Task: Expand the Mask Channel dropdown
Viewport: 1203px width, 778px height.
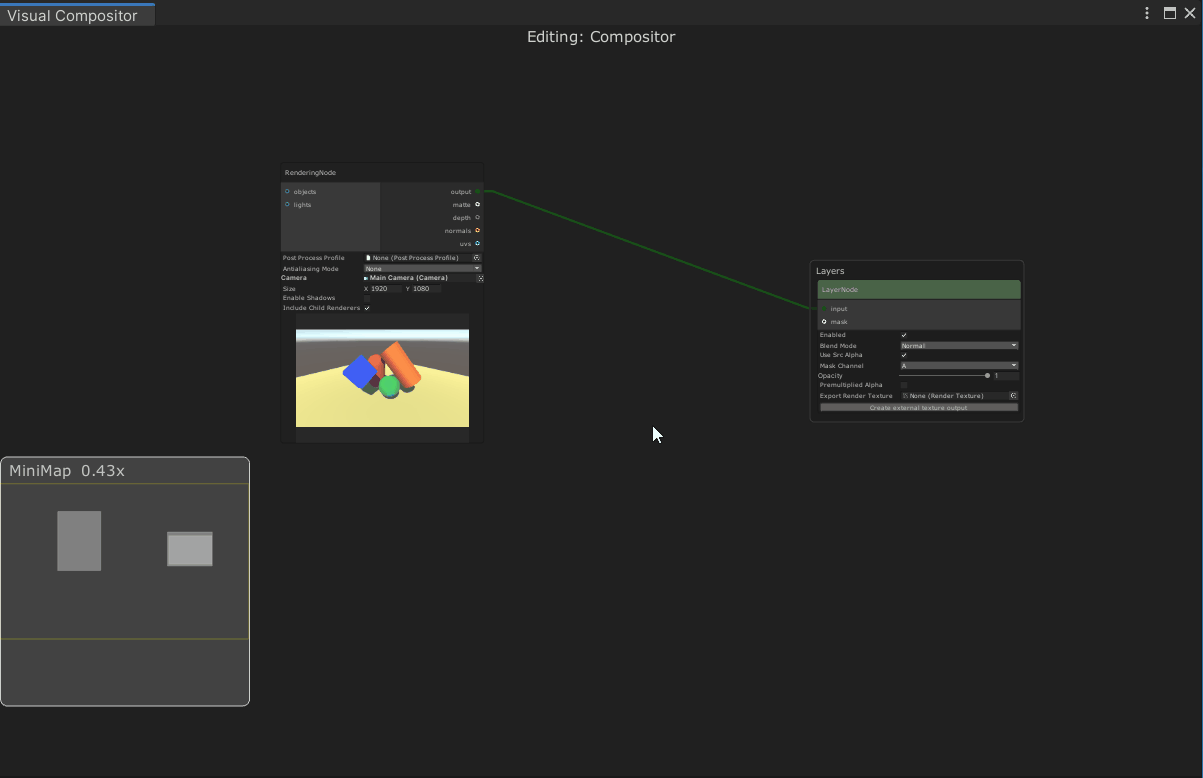Action: pyautogui.click(x=959, y=366)
